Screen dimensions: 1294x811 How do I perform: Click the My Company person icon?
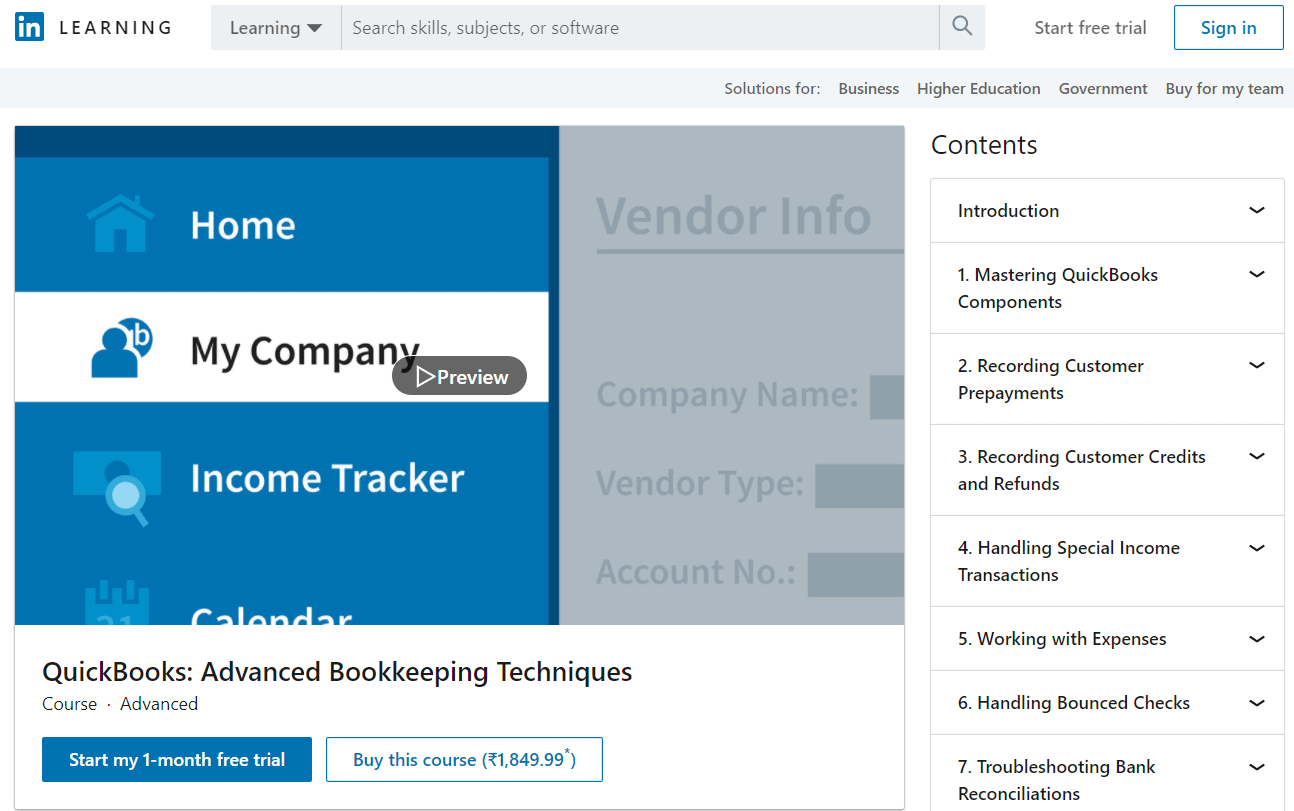click(x=120, y=347)
